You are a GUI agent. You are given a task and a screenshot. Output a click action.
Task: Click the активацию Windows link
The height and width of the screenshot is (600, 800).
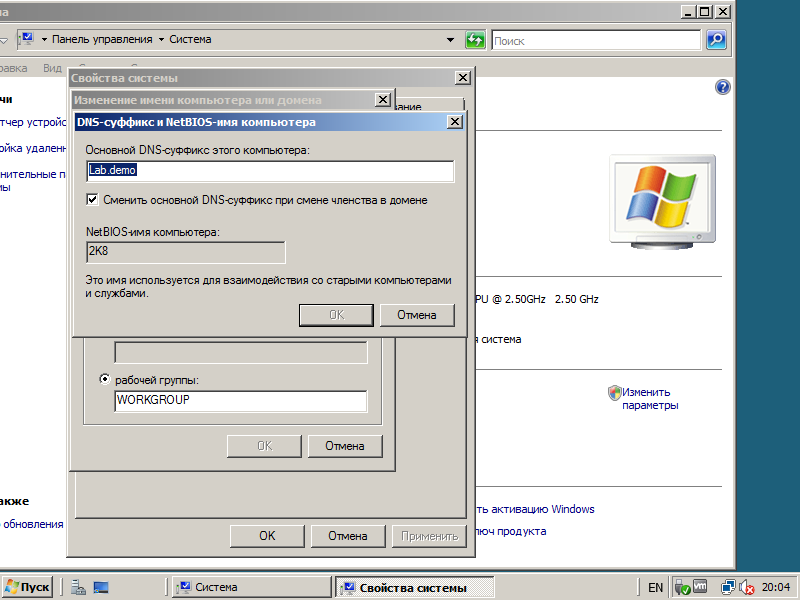click(535, 509)
